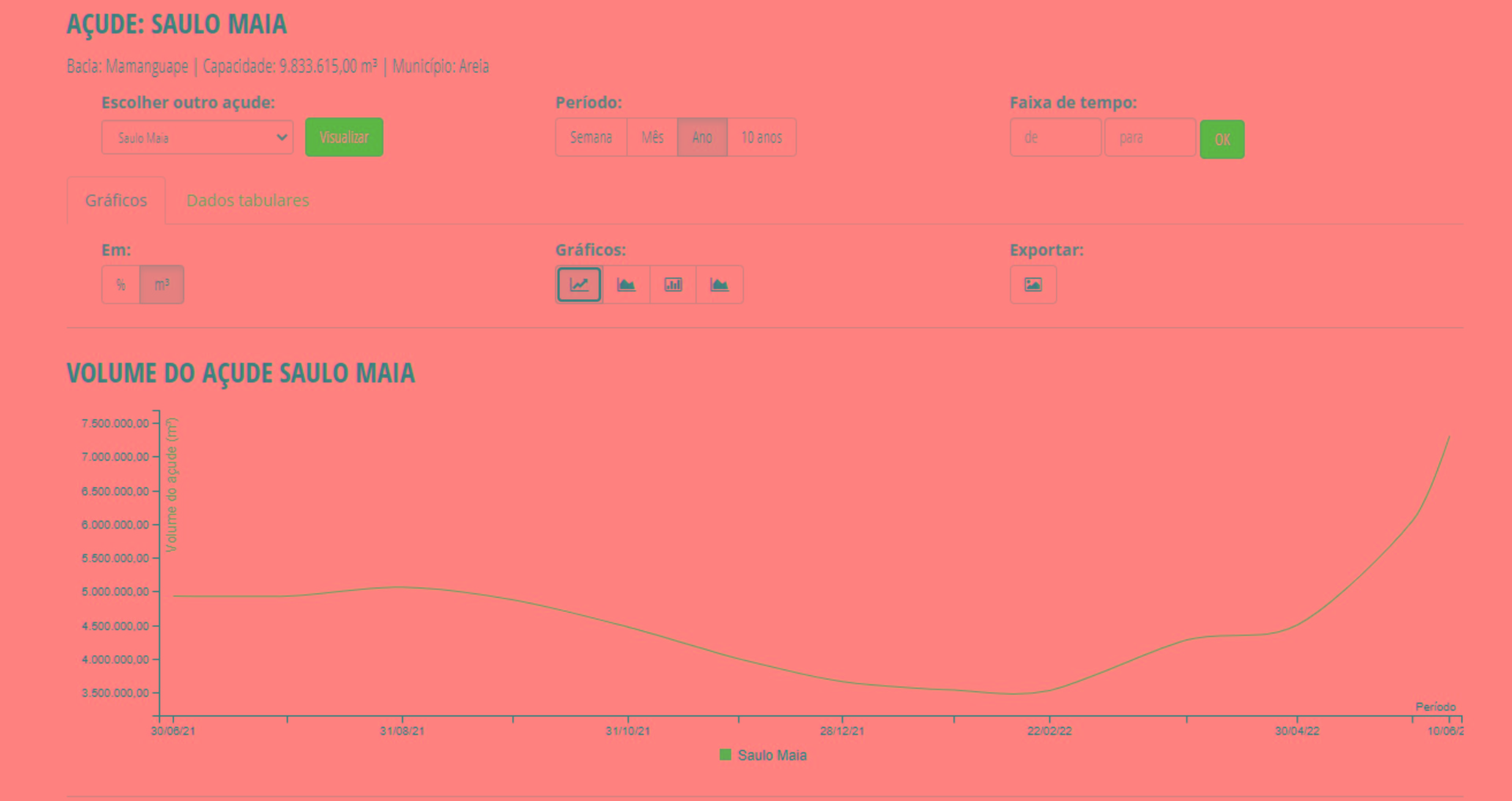Click the export as image icon
The image size is (1512, 801).
coord(1032,284)
